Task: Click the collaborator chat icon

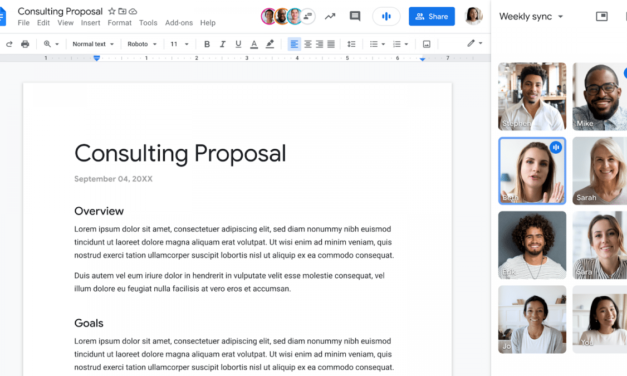Action: point(308,16)
